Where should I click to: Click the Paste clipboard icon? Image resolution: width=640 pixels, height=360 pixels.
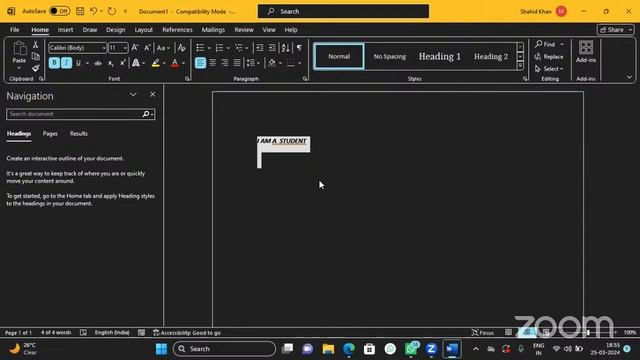[x=19, y=49]
